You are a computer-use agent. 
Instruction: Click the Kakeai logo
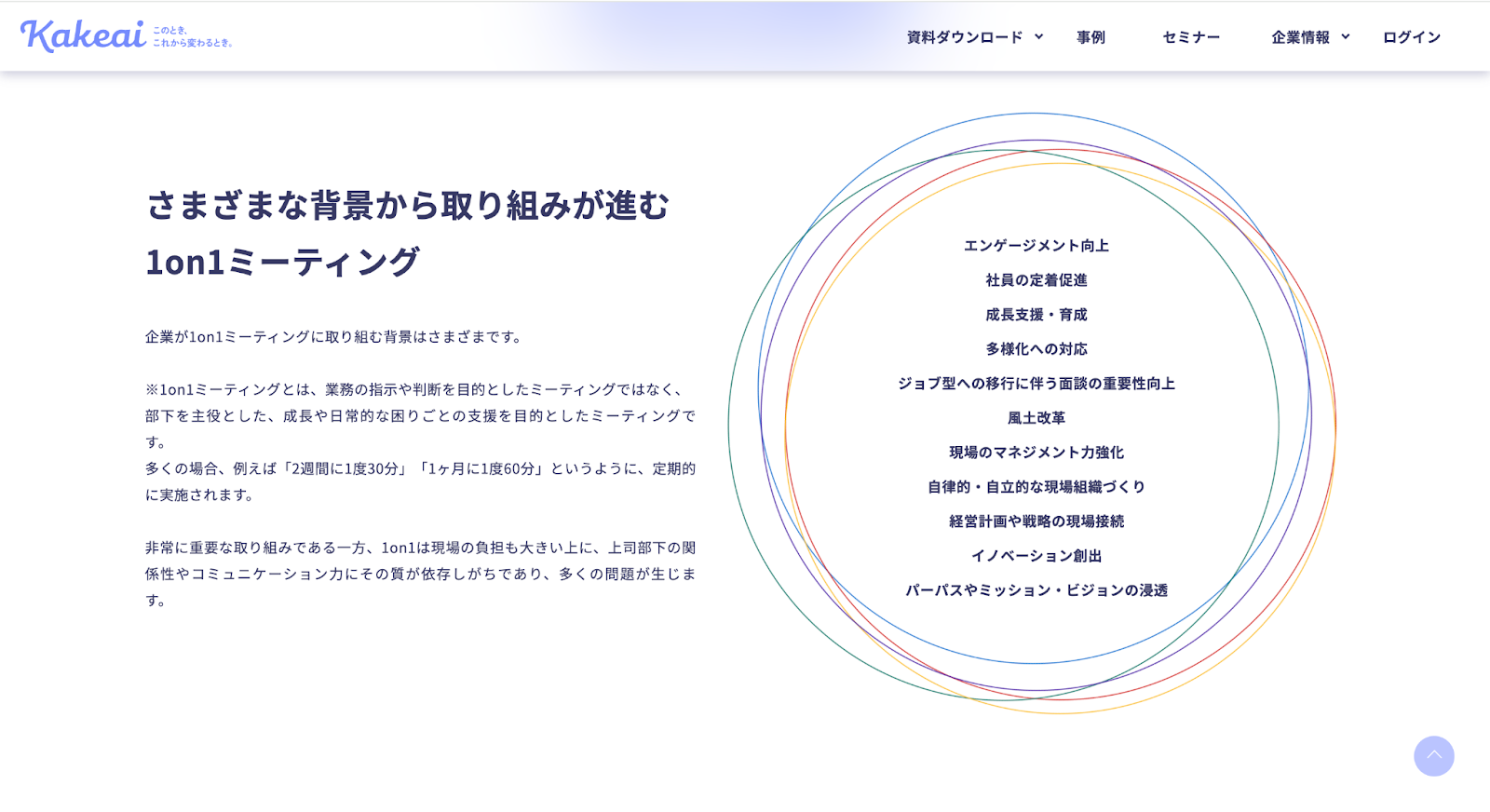pos(83,36)
